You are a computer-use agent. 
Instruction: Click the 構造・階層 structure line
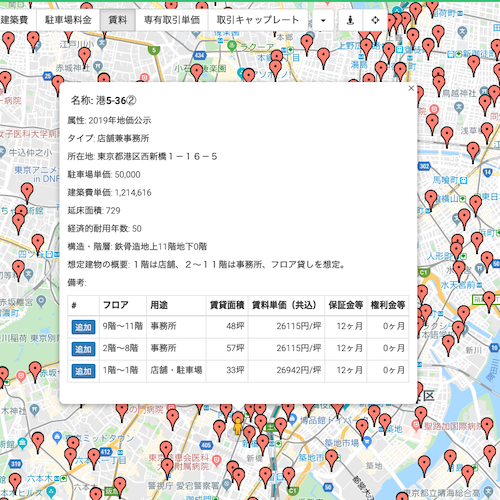click(x=137, y=246)
